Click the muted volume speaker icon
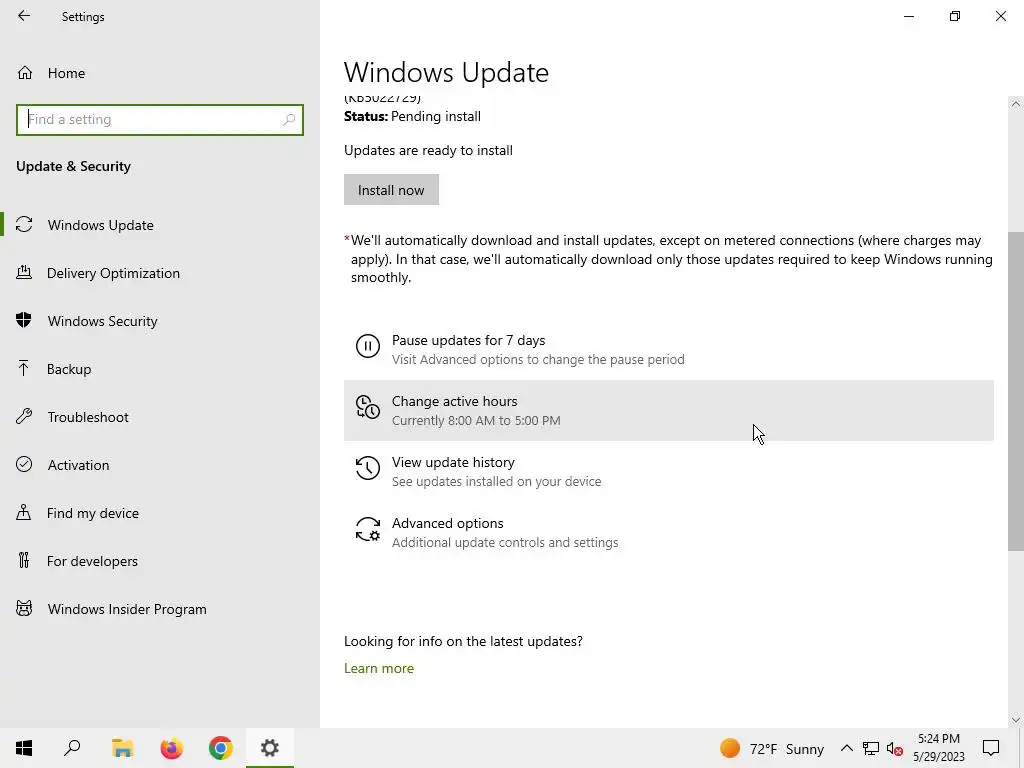Viewport: 1024px width, 768px height. (x=895, y=748)
